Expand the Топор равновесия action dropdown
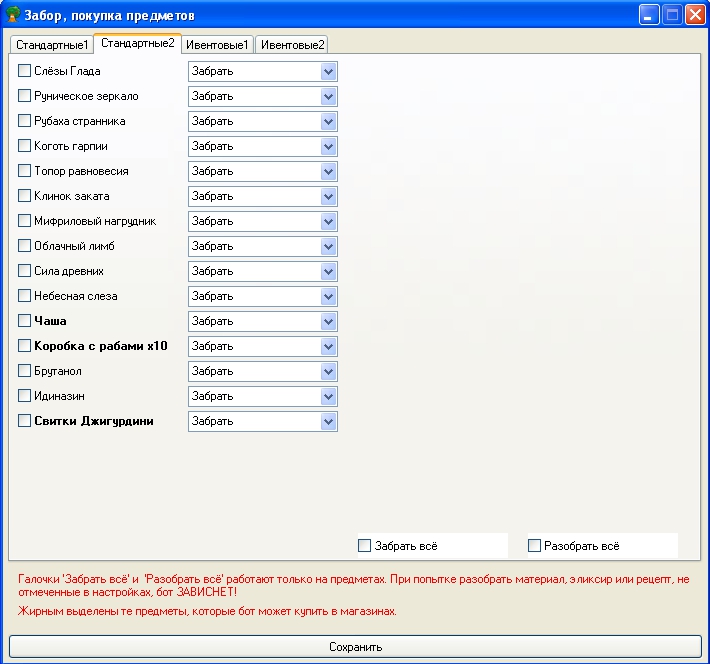This screenshot has width=710, height=664. (x=328, y=171)
